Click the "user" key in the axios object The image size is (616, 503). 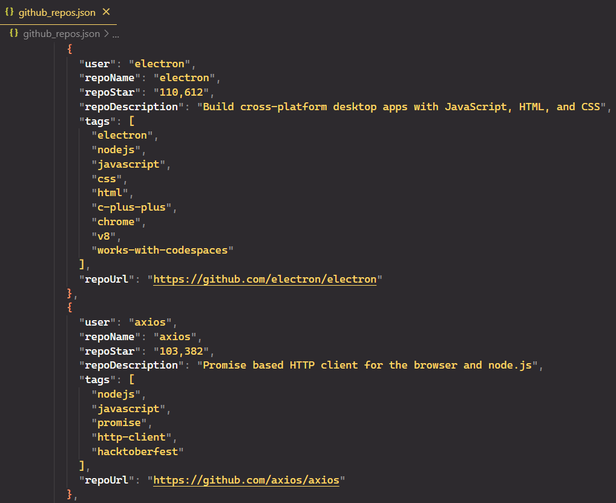point(97,323)
